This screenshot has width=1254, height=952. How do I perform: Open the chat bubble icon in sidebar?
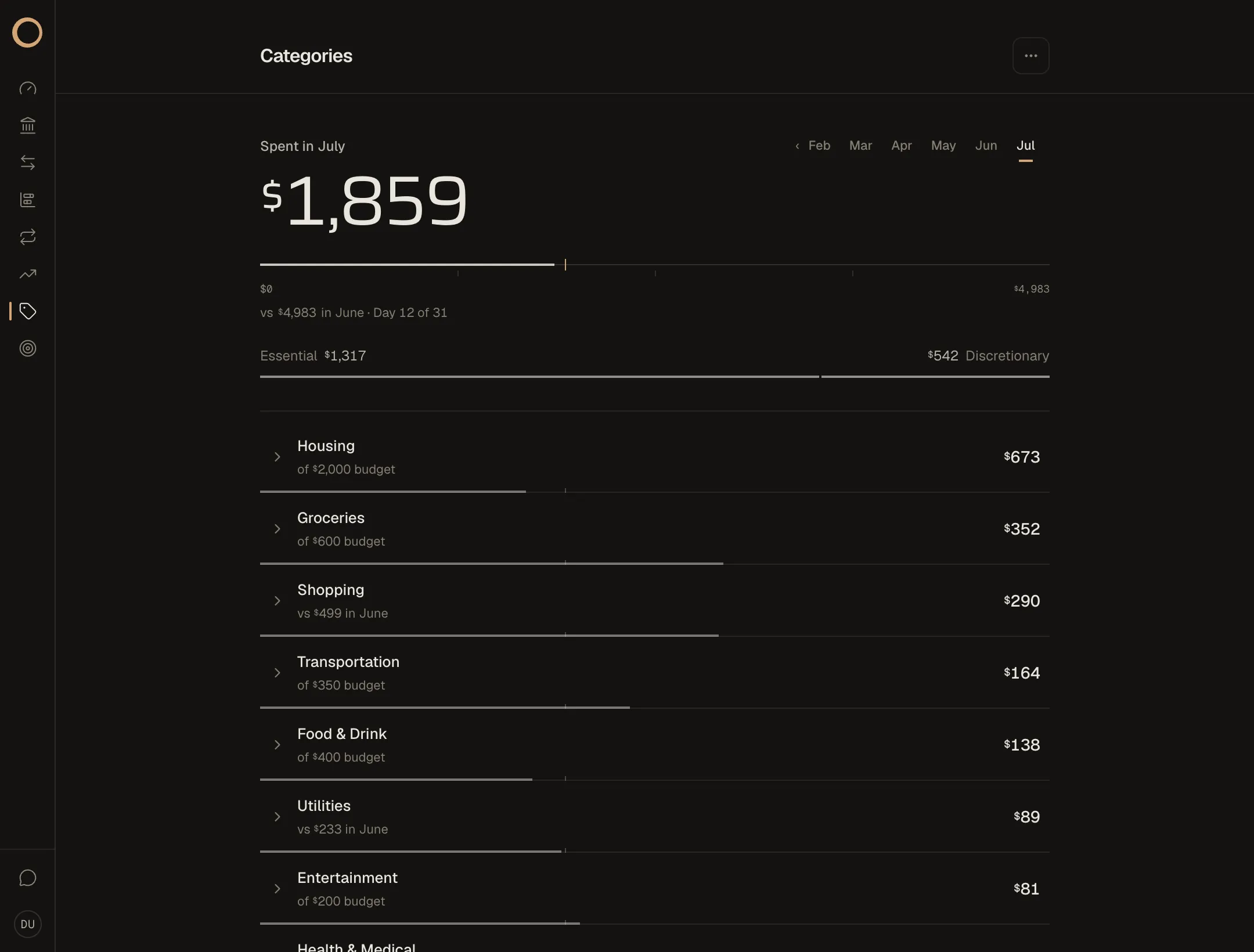[28, 878]
